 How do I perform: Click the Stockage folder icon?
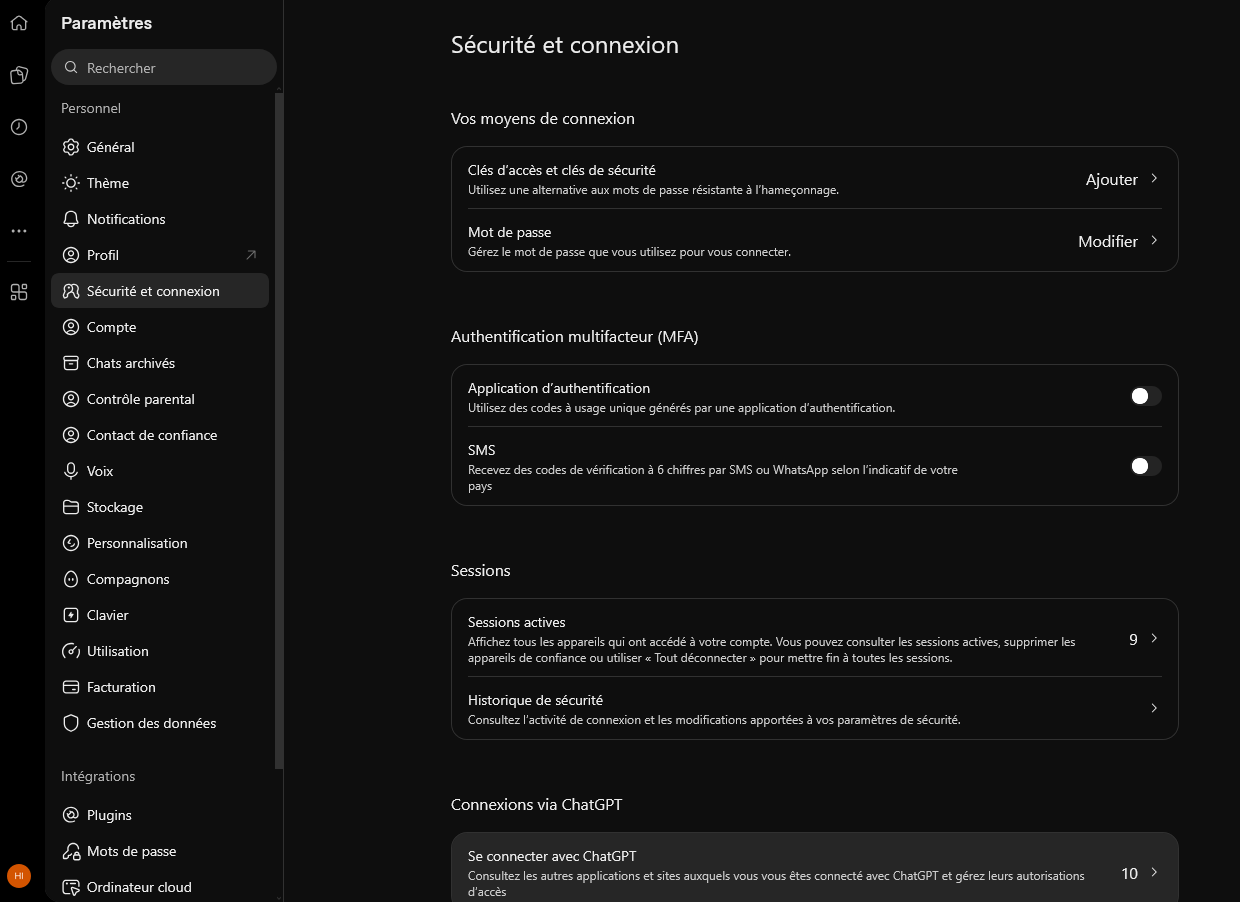[x=71, y=507]
